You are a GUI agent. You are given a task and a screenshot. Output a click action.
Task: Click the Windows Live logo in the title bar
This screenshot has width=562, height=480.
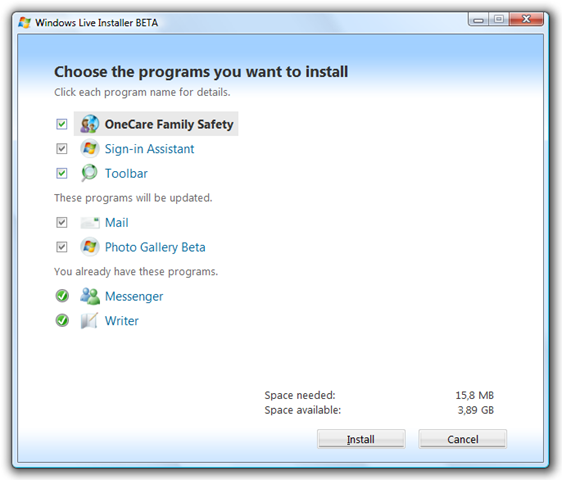(24, 23)
